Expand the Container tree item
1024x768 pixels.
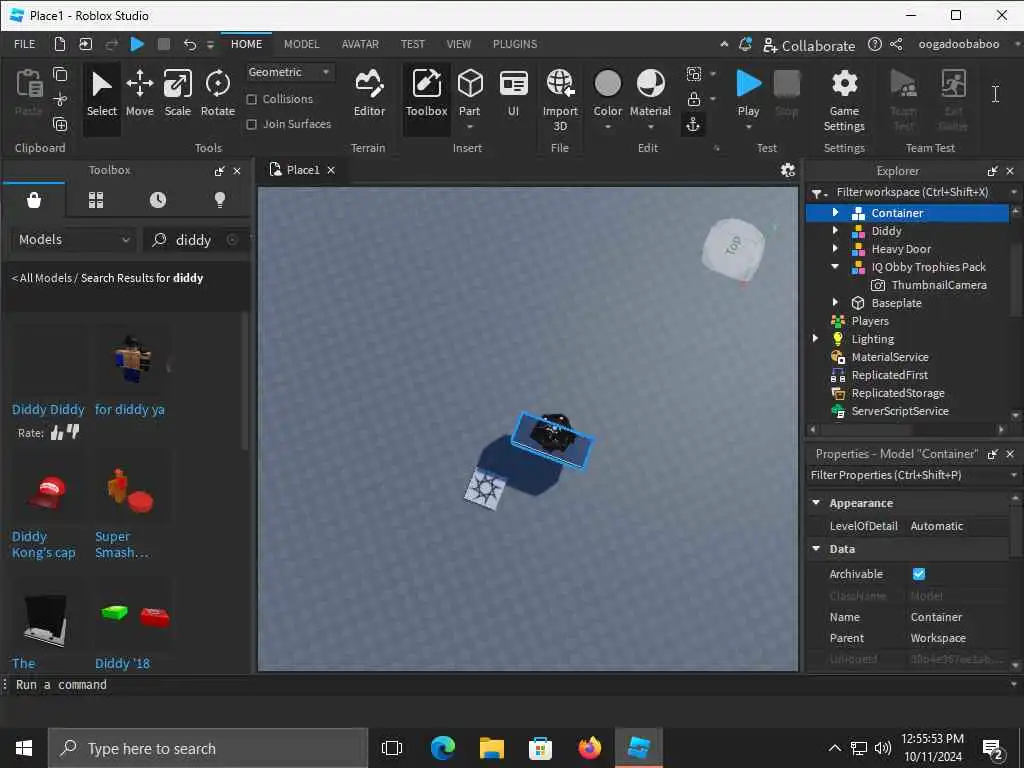(x=835, y=212)
